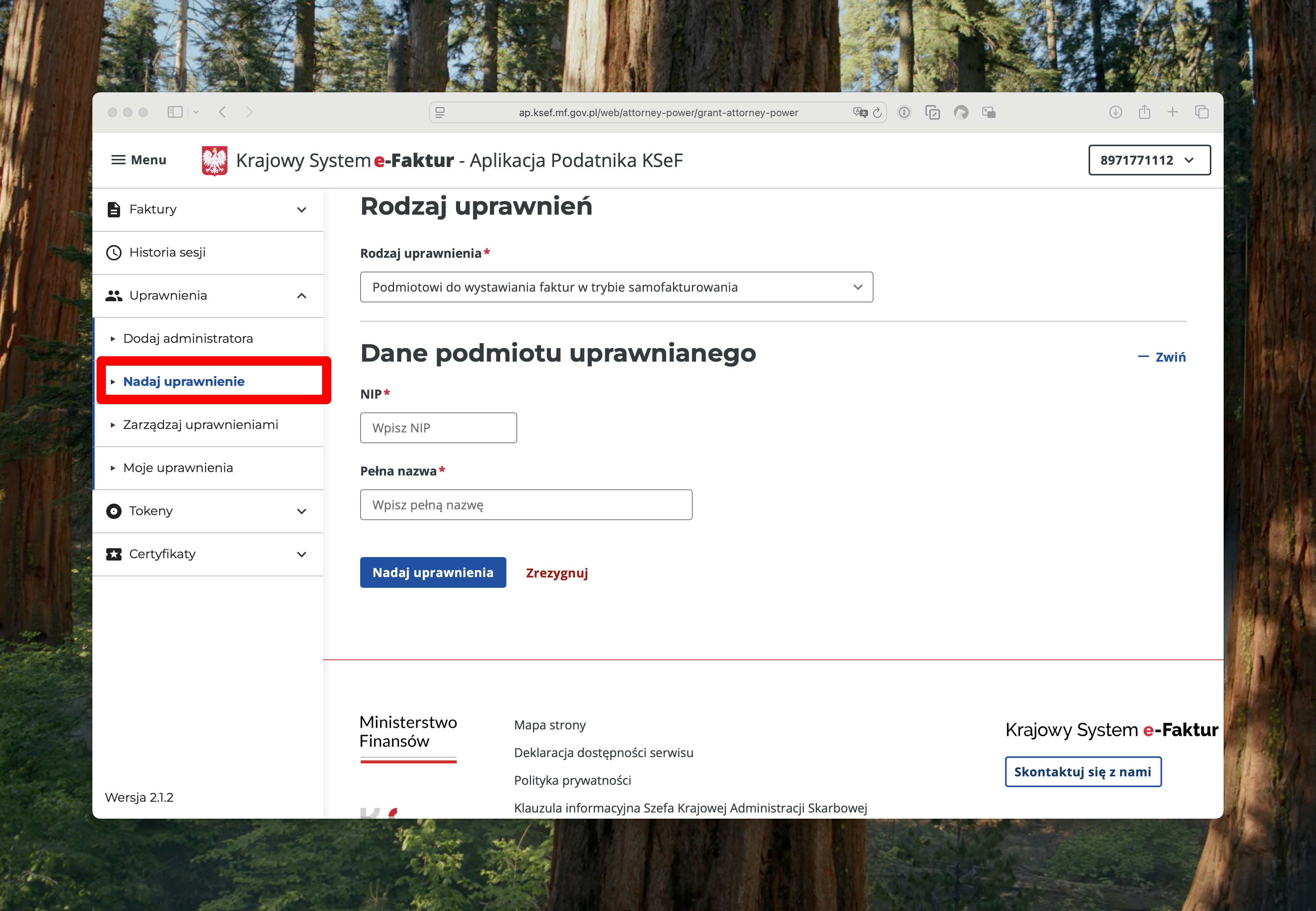
Task: Open the 8971771112 account dropdown
Action: pyautogui.click(x=1149, y=160)
